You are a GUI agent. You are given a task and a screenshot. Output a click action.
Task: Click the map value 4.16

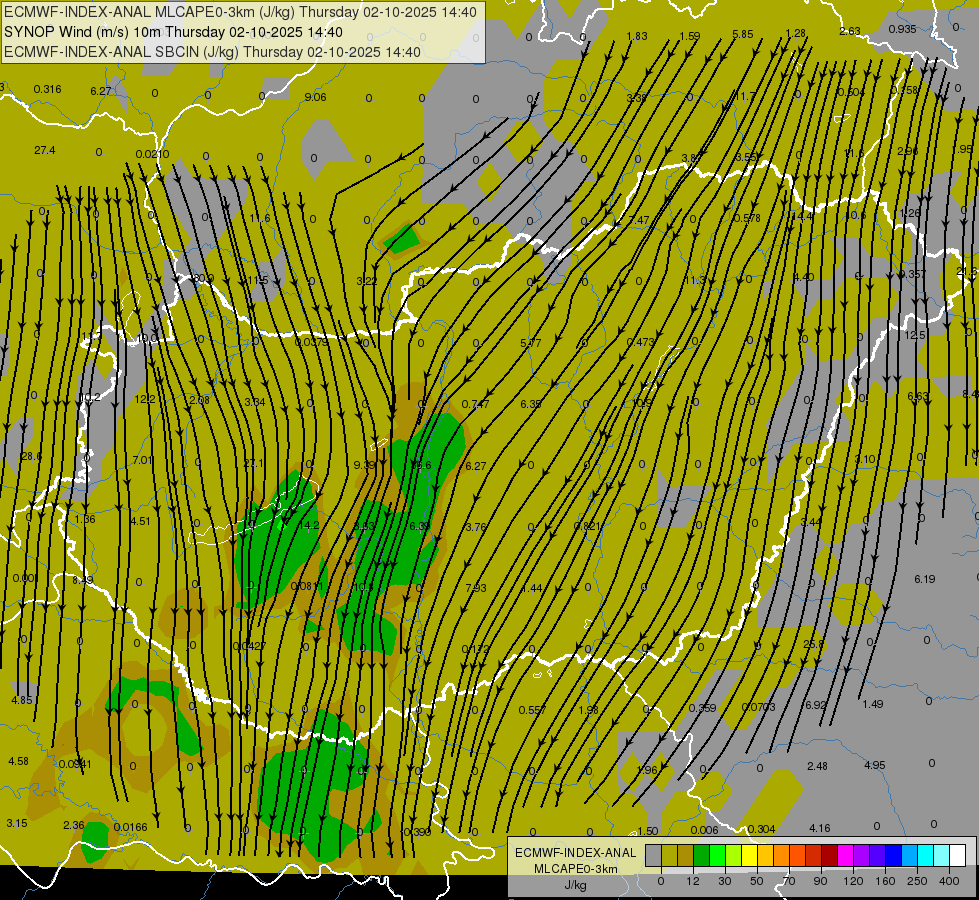(x=820, y=828)
